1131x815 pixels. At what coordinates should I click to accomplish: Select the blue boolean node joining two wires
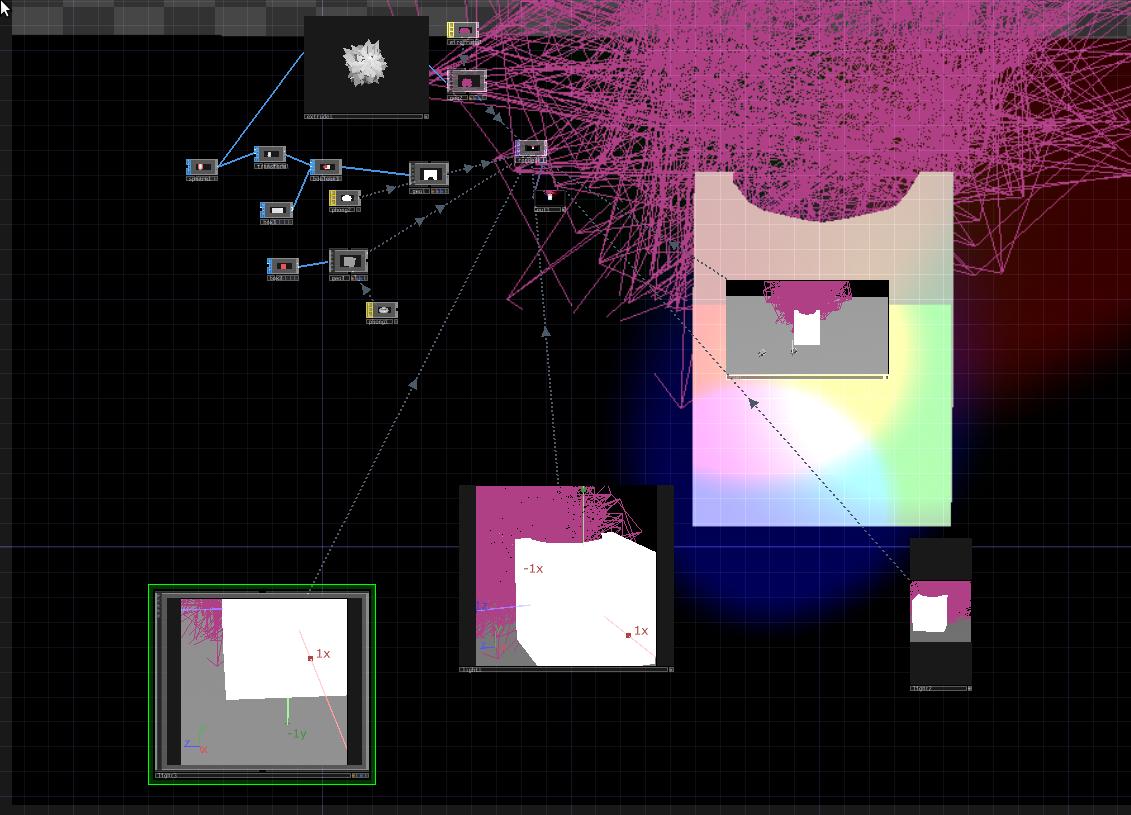pyautogui.click(x=325, y=167)
